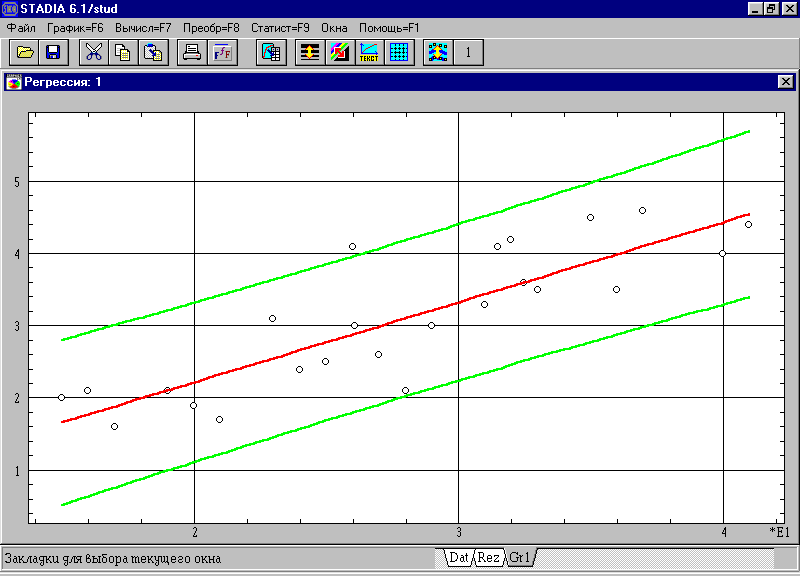Click the STADIA application title bar icon
Viewport: 800px width, 576px height.
click(9, 9)
